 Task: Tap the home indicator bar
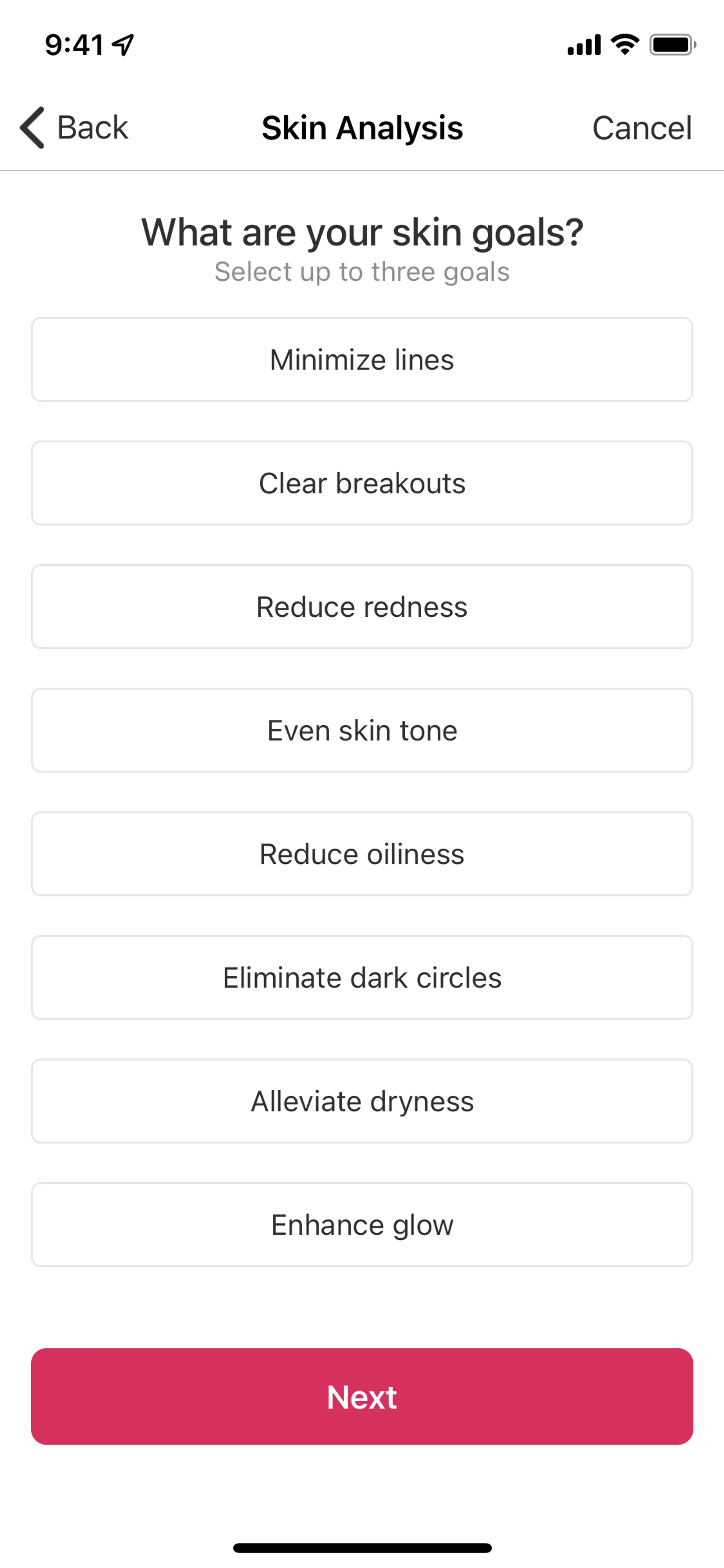[x=362, y=1548]
